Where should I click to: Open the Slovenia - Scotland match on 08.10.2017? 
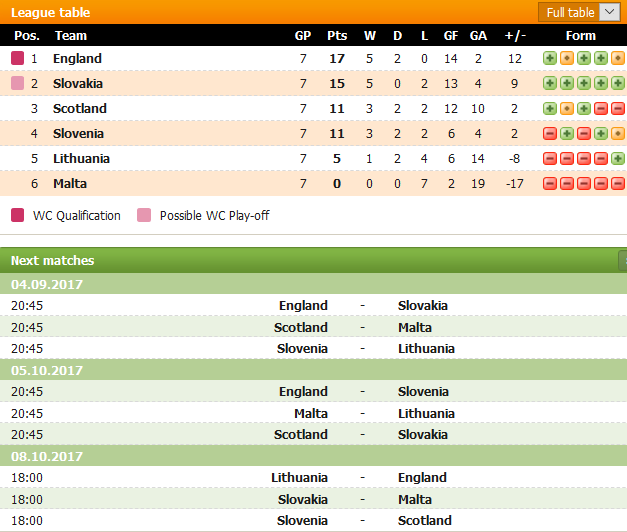click(x=314, y=520)
